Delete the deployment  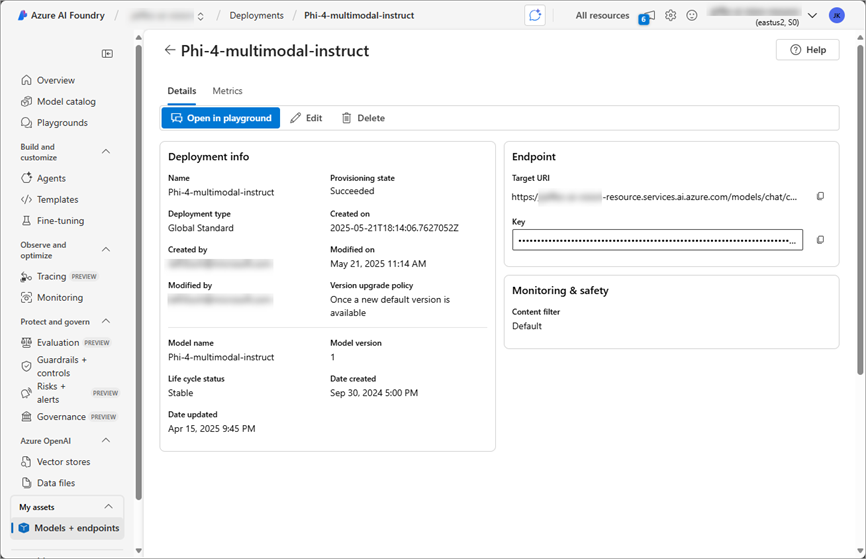pyautogui.click(x=363, y=118)
